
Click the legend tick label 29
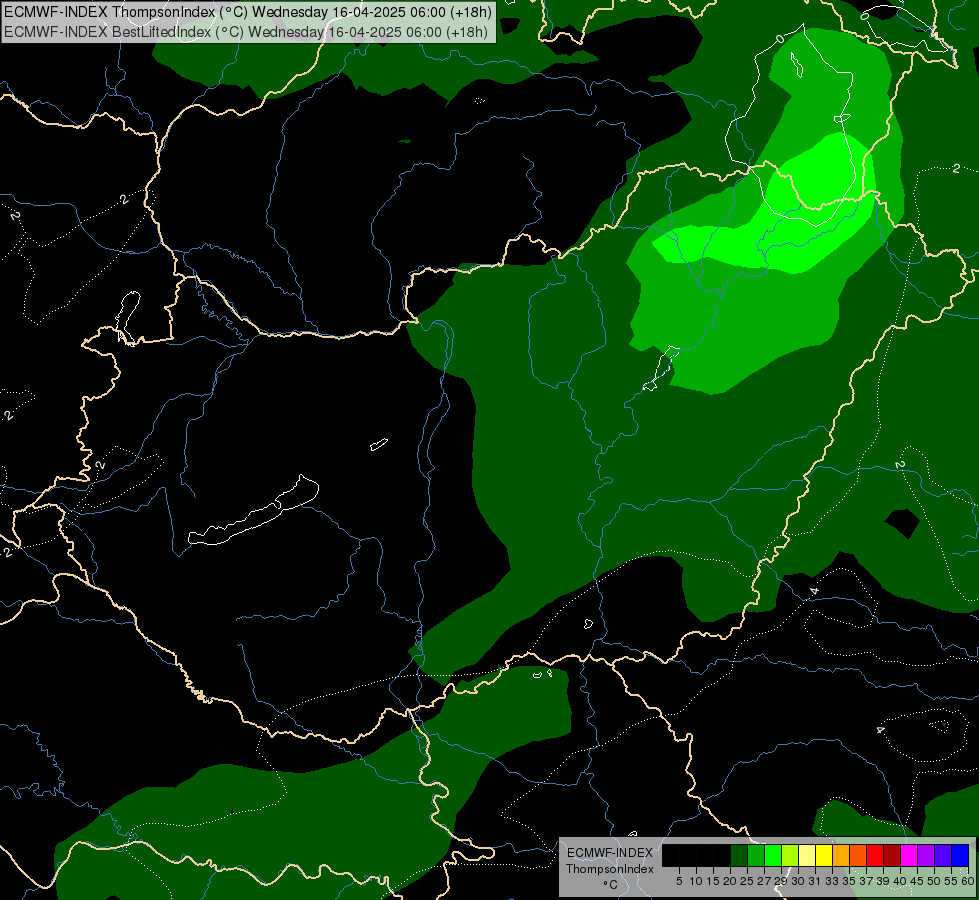point(781,881)
